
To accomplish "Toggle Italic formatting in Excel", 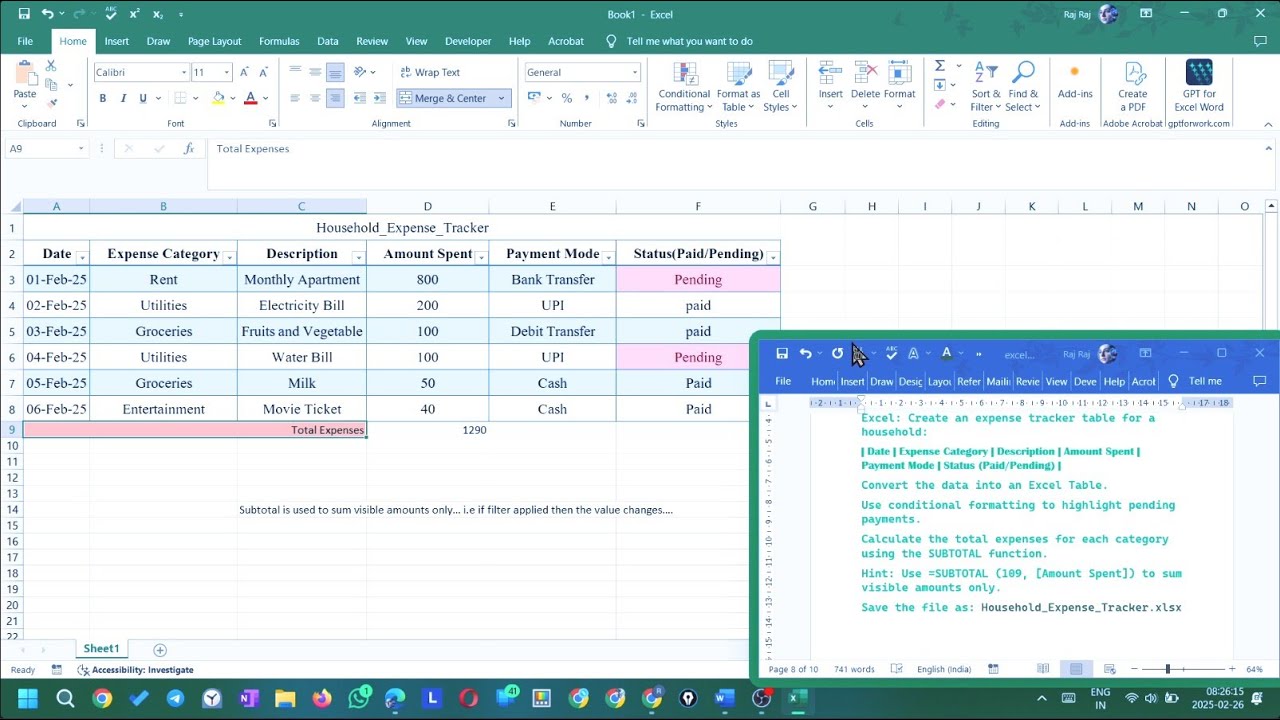I will [x=123, y=98].
